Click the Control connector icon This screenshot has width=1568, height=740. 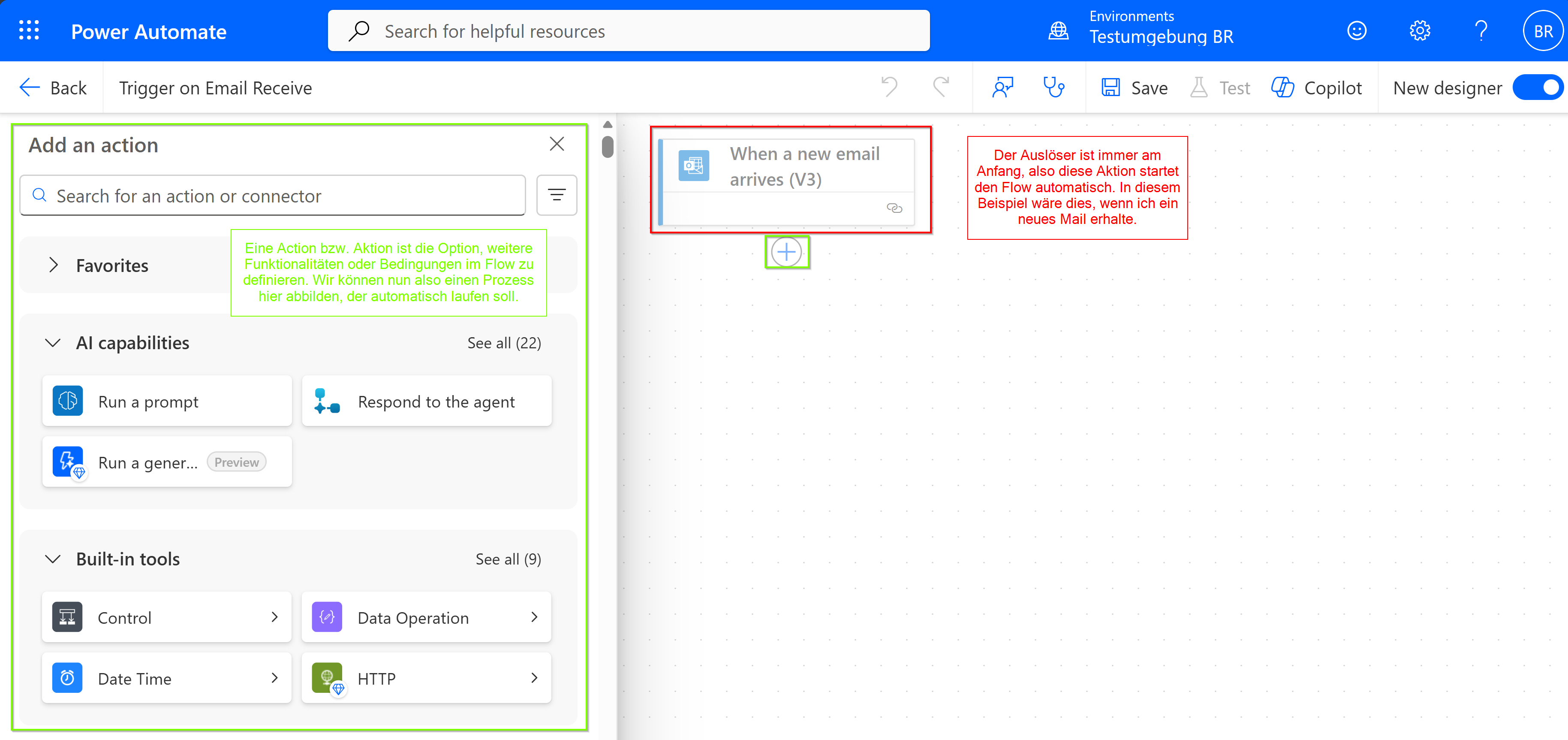[x=68, y=617]
